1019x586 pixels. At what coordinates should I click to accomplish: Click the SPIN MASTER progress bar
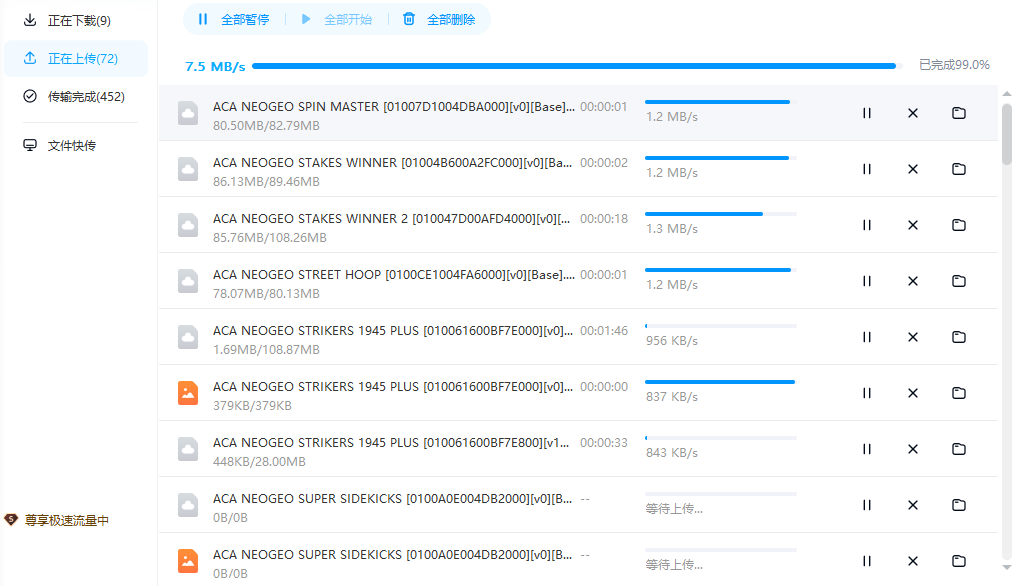pyautogui.click(x=721, y=102)
